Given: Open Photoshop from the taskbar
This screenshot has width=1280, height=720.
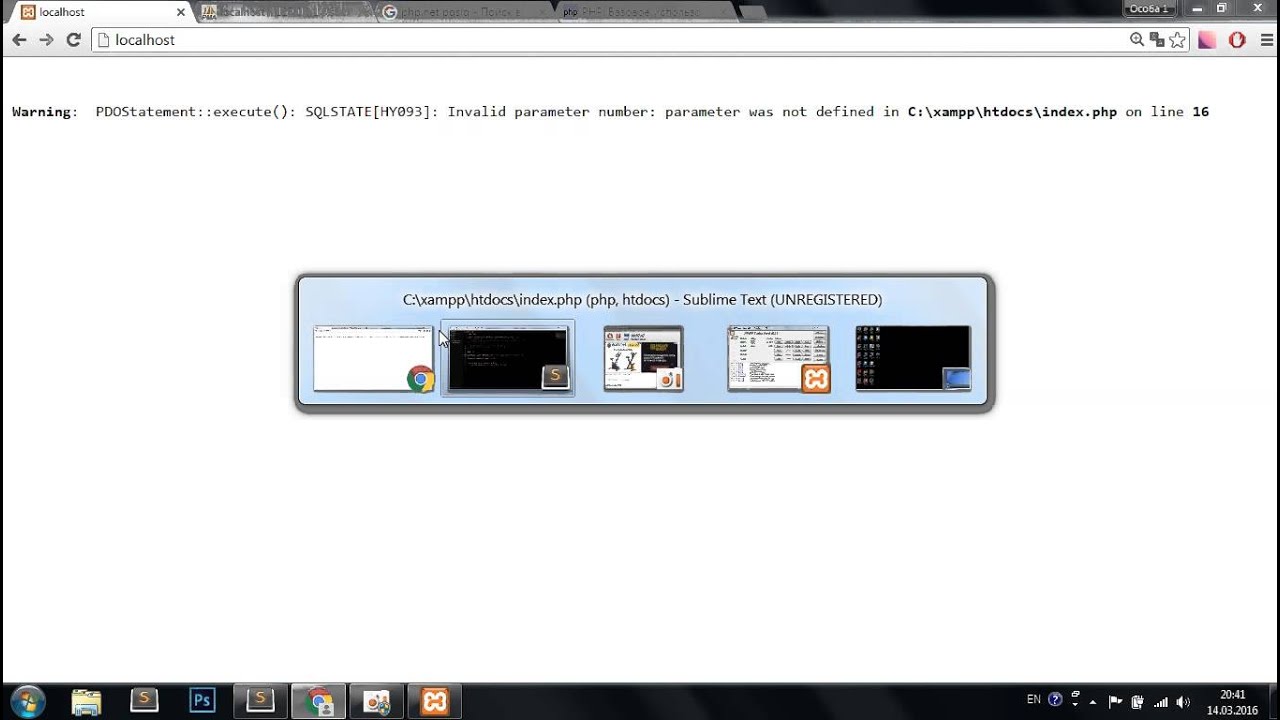Looking at the screenshot, I should tap(203, 701).
